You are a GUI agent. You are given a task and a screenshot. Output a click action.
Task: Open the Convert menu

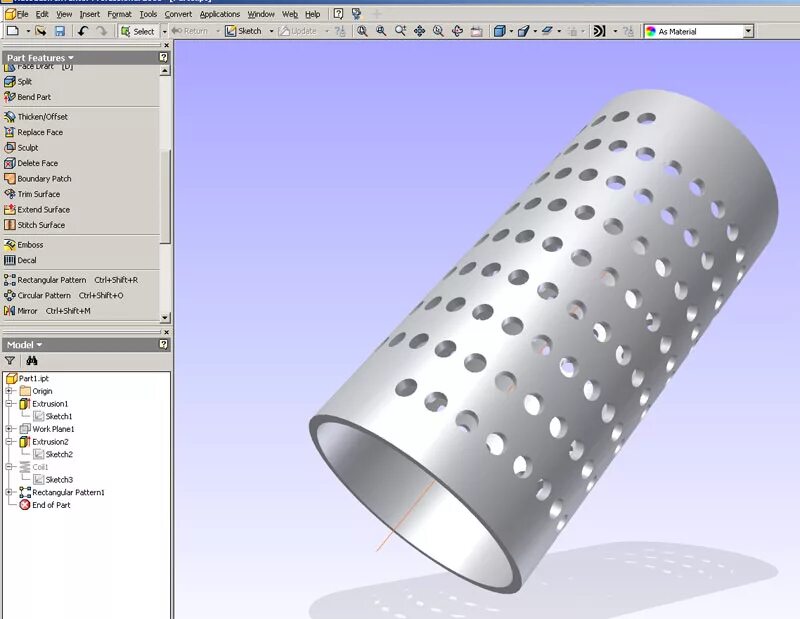click(x=178, y=14)
